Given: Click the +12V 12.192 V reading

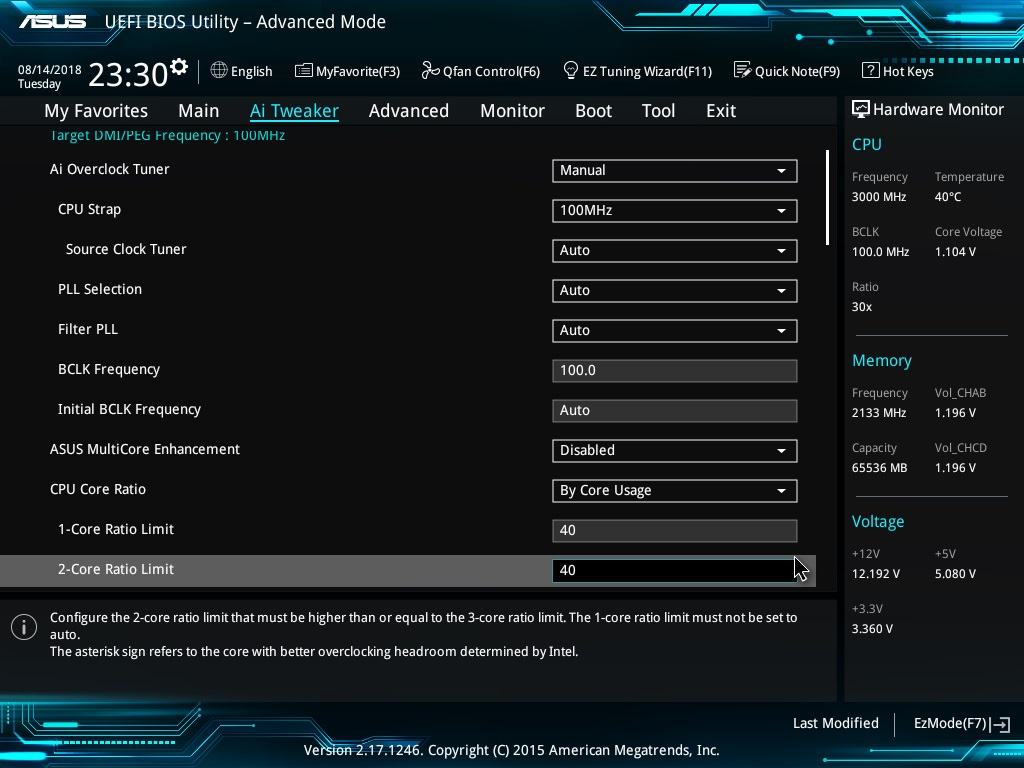Looking at the screenshot, I should pos(876,573).
